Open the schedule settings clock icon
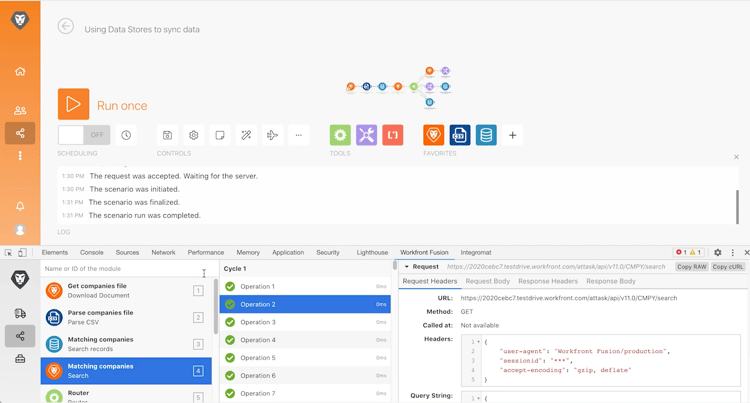This screenshot has height=403, width=750. (x=126, y=135)
